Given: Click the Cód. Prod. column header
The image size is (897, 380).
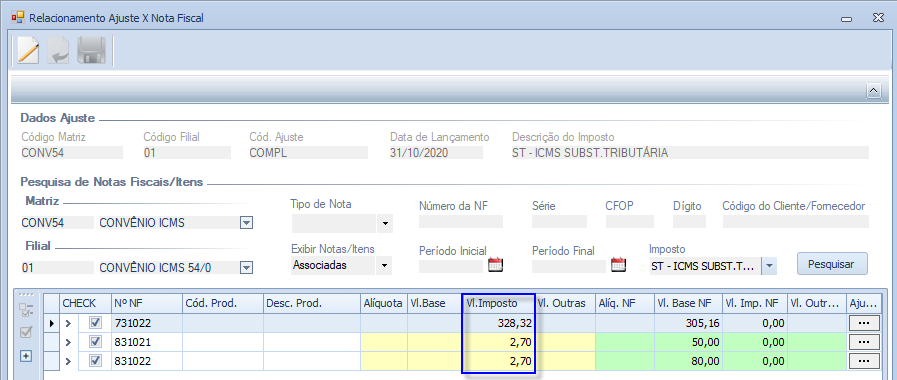Looking at the screenshot, I should [223, 303].
